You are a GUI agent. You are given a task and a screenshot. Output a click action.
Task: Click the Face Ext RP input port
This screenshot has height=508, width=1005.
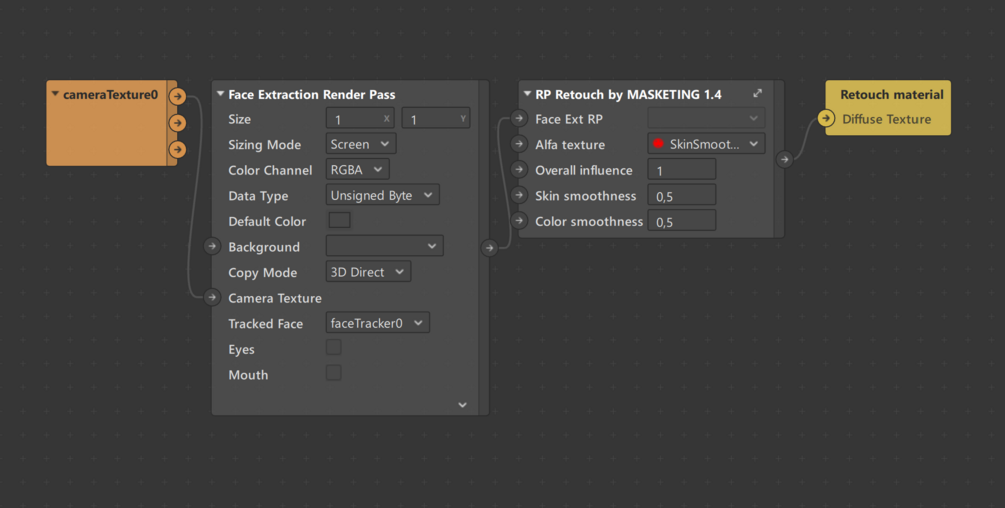518,119
